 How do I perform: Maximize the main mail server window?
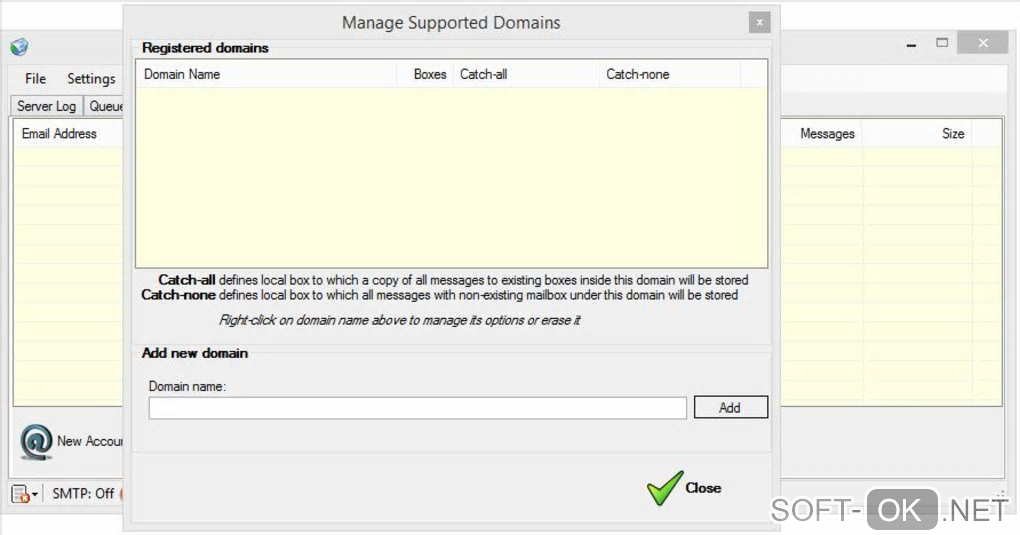tap(942, 43)
